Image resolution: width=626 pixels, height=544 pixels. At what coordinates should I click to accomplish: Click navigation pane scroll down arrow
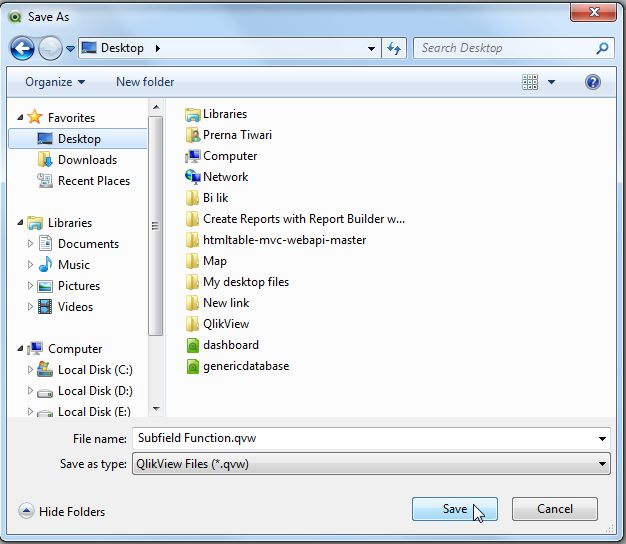(x=156, y=409)
